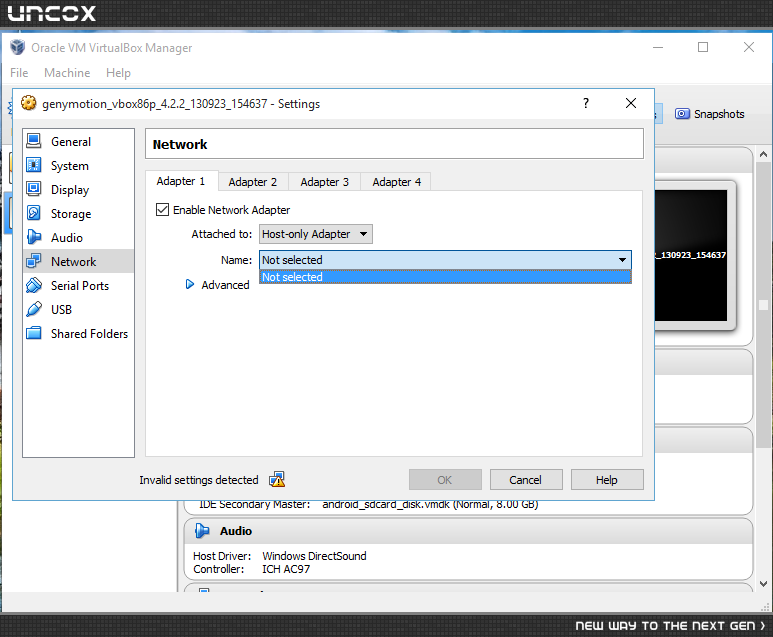Click Windows DirectSound host driver value
Image resolution: width=773 pixels, height=637 pixels.
[314, 556]
